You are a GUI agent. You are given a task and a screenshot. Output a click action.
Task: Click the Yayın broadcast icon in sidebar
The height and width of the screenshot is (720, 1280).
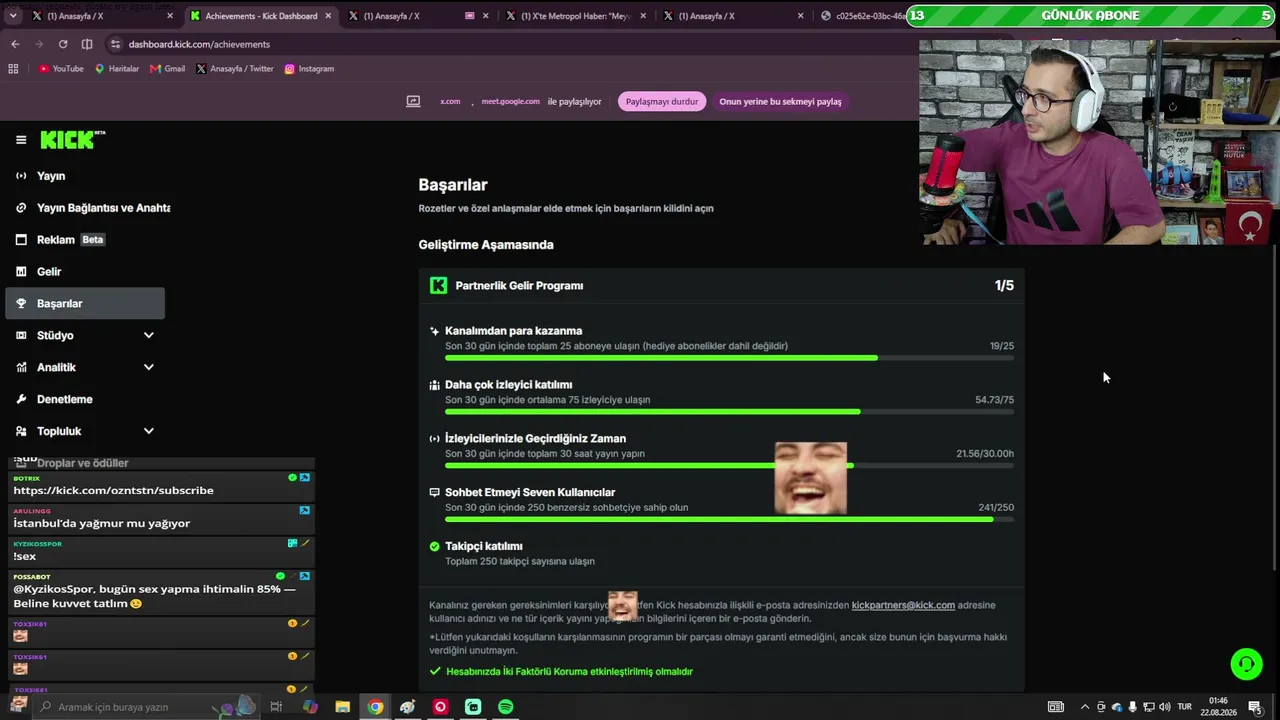click(x=21, y=176)
